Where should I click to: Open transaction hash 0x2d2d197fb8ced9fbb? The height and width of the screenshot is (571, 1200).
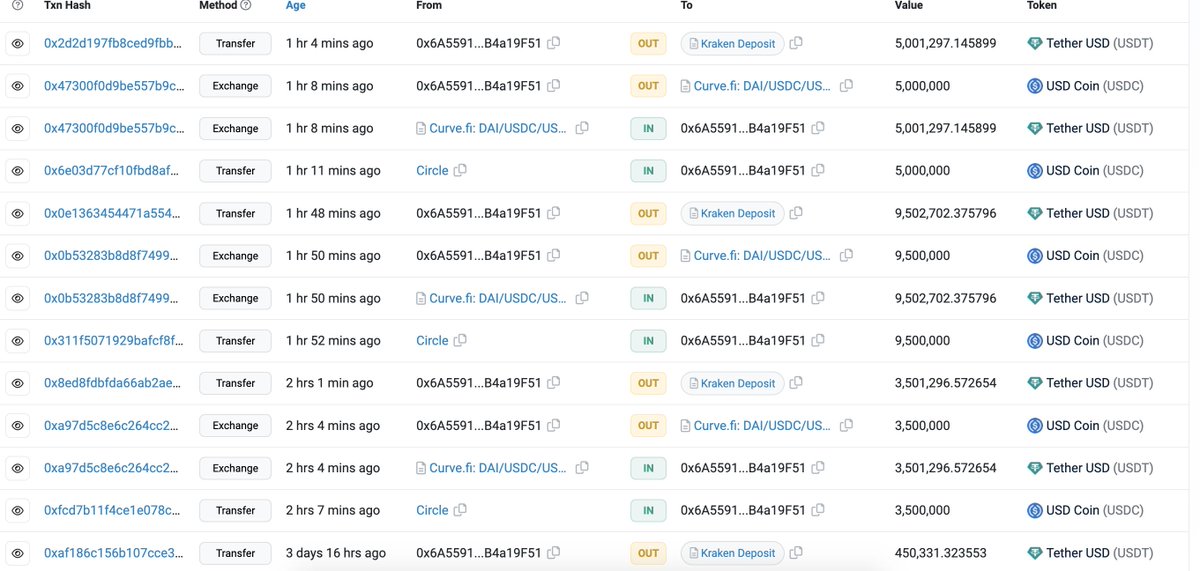pyautogui.click(x=114, y=44)
